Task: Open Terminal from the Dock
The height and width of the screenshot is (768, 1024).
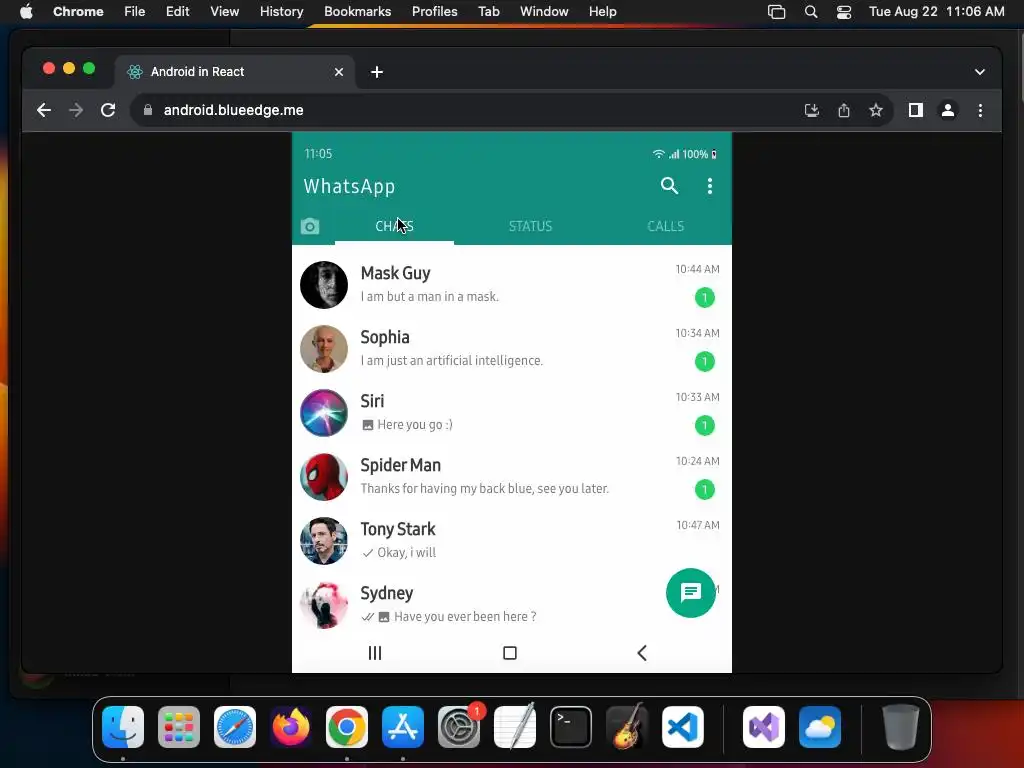Action: 571,727
